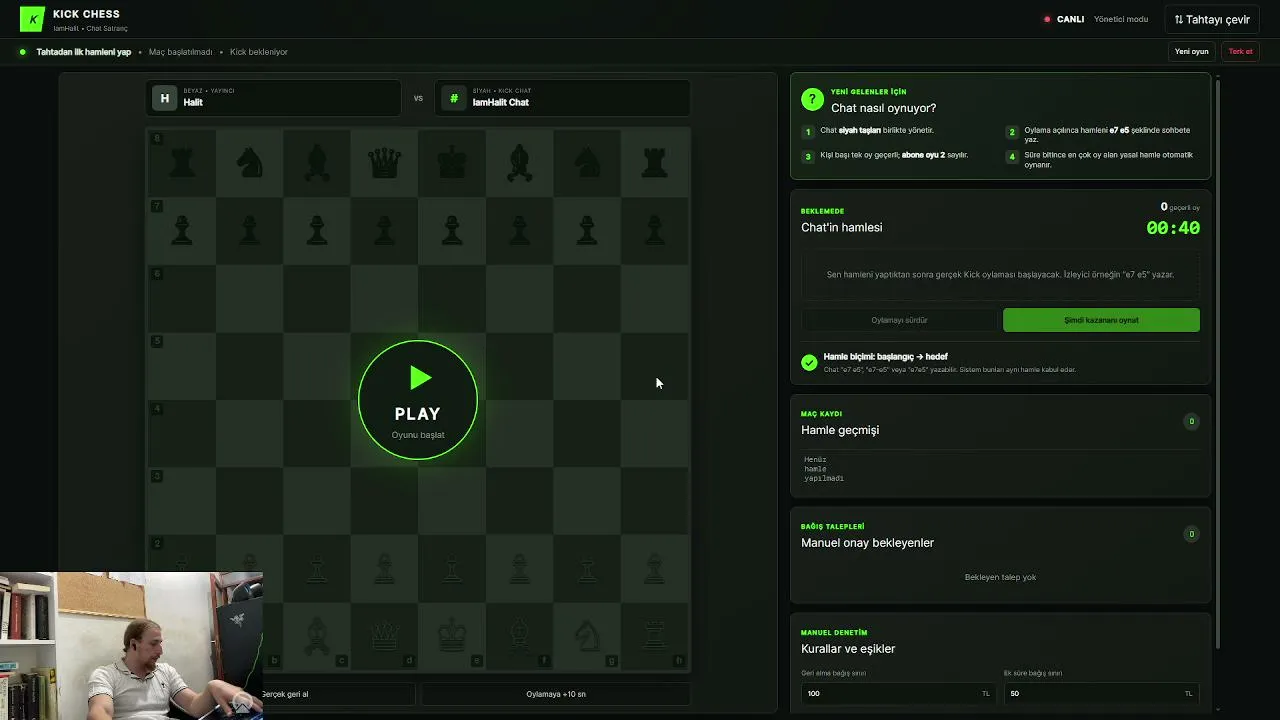Image resolution: width=1280 pixels, height=720 pixels.
Task: Click the # avatar beside IamHalit Chat
Action: 454,98
